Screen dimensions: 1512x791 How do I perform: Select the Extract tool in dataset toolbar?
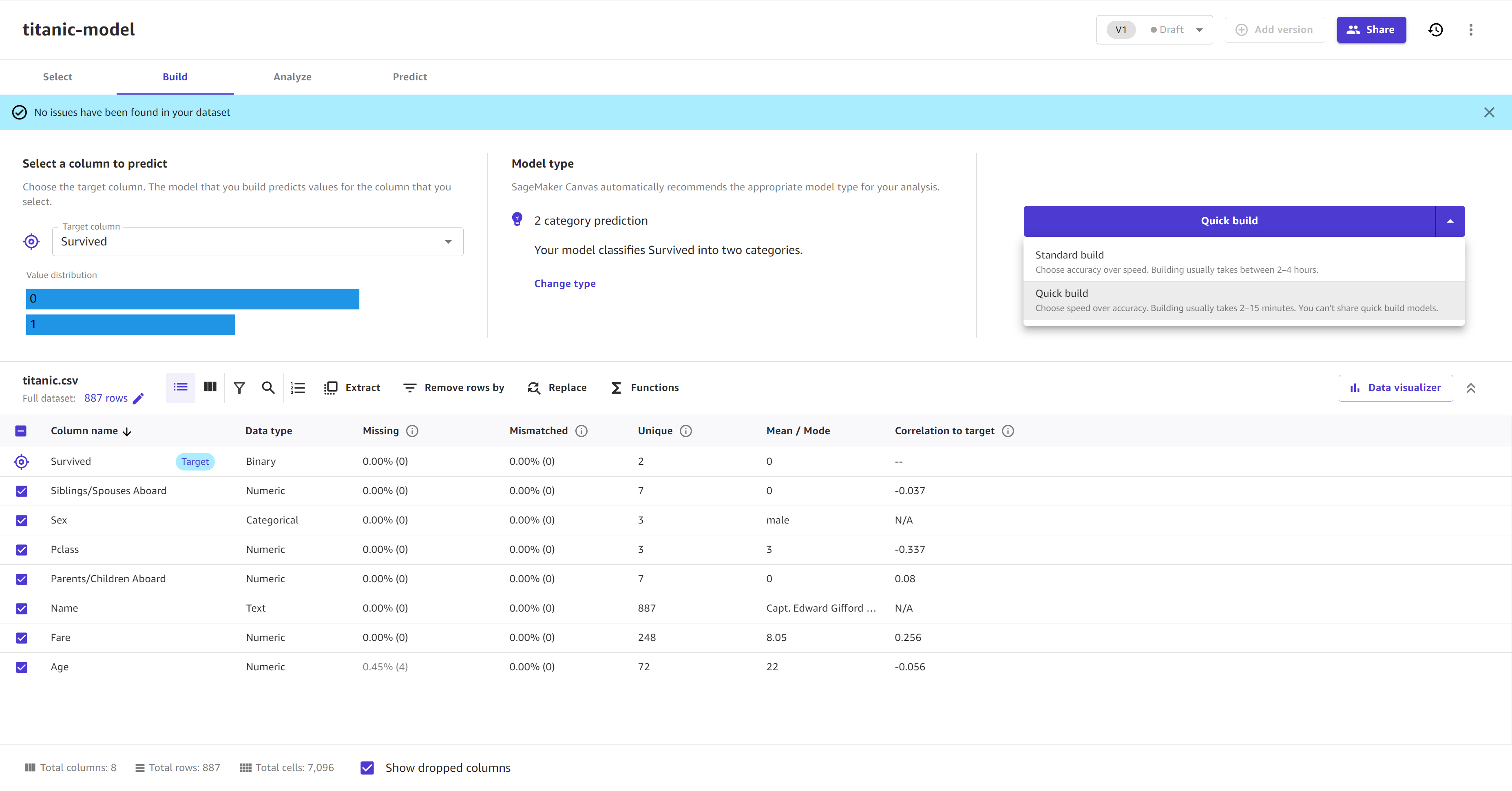pyautogui.click(x=351, y=387)
